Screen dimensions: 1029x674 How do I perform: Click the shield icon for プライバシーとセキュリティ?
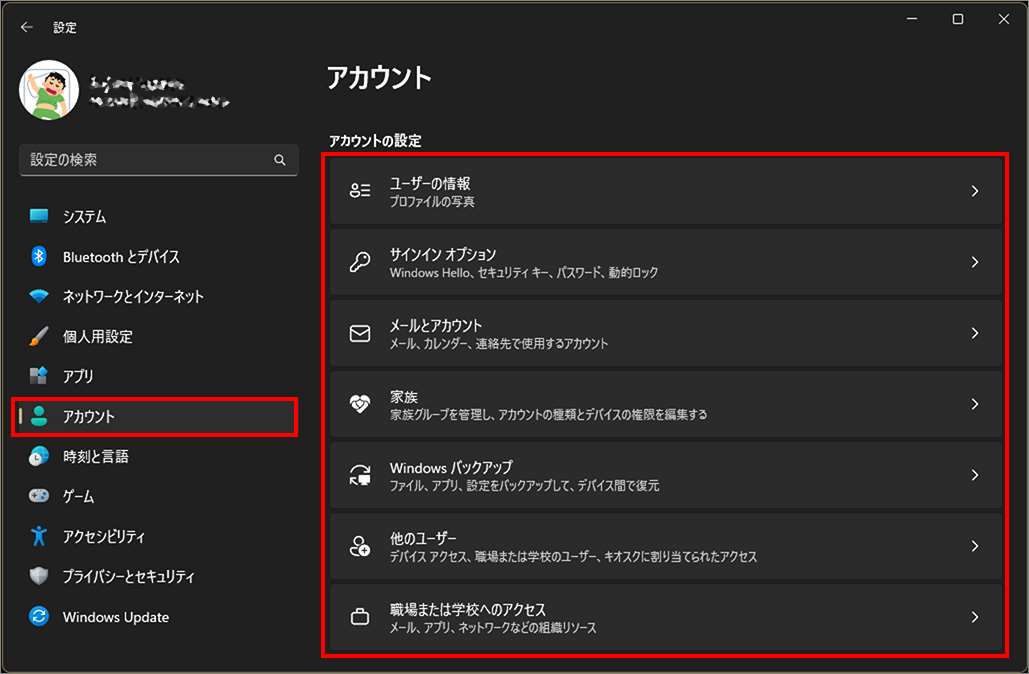pos(39,576)
